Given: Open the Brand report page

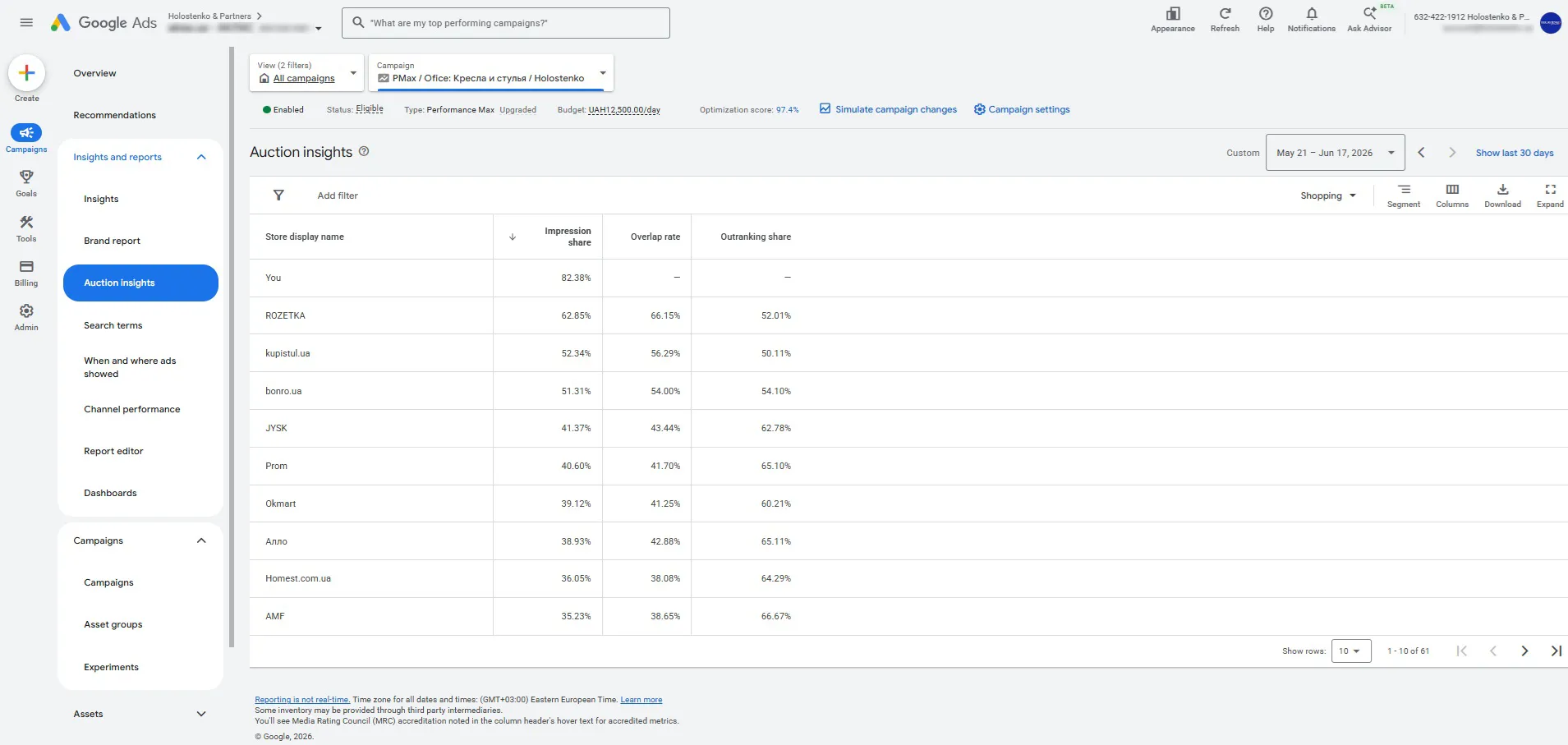Looking at the screenshot, I should click(x=112, y=241).
